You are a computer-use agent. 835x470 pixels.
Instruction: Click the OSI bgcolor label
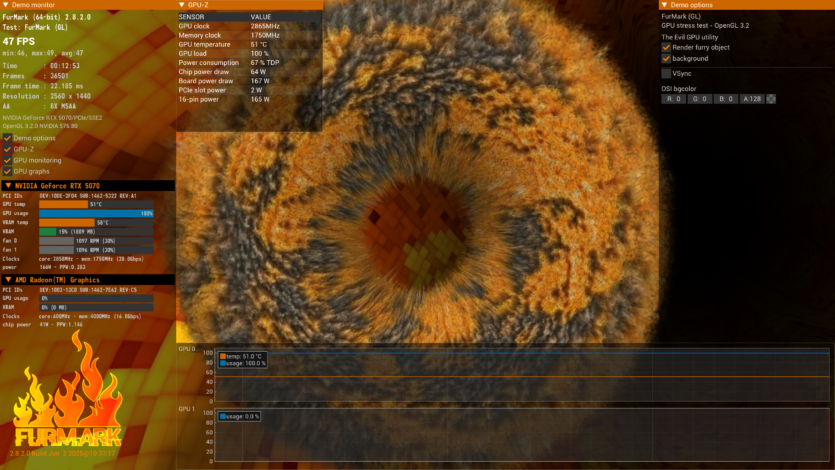click(678, 89)
